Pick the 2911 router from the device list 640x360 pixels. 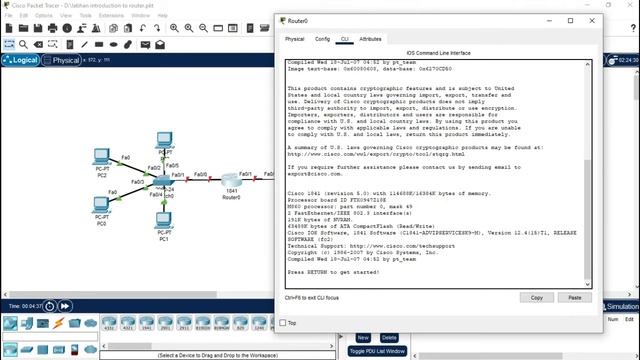[184, 323]
